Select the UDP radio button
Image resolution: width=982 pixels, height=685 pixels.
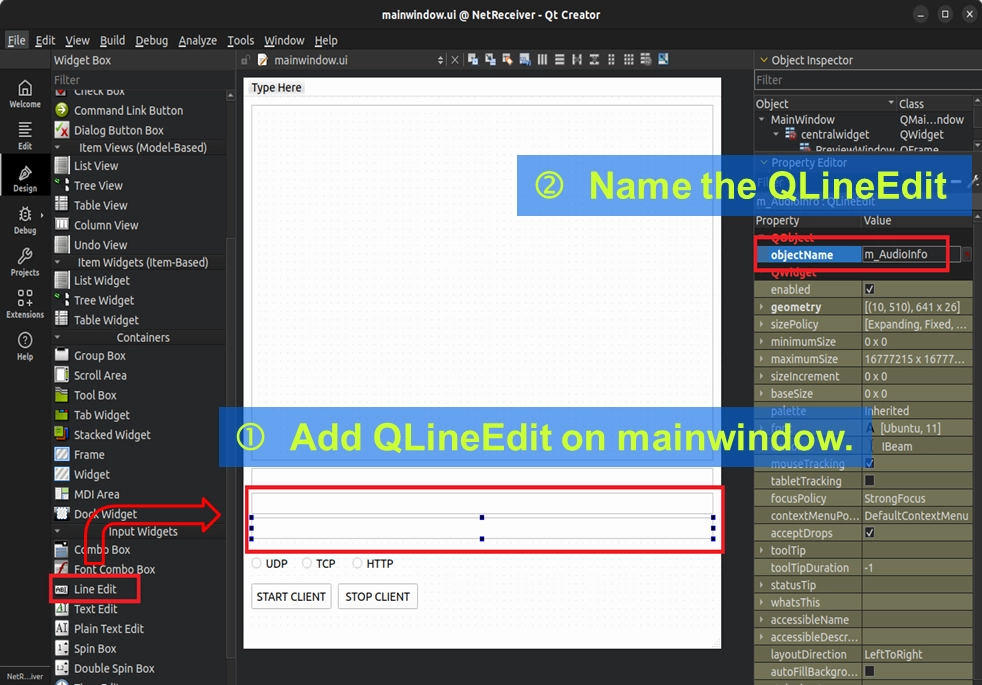269,564
